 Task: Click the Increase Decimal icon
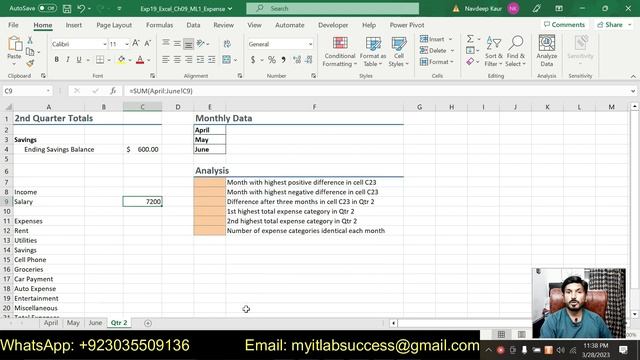297,60
